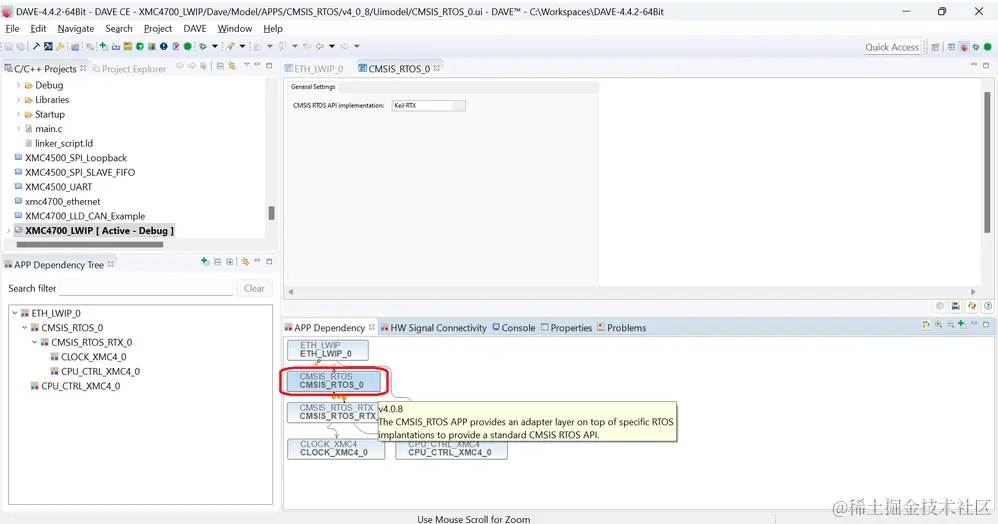
Task: Close the CMSIS_RTOS_0 editor tab
Action: click(437, 68)
